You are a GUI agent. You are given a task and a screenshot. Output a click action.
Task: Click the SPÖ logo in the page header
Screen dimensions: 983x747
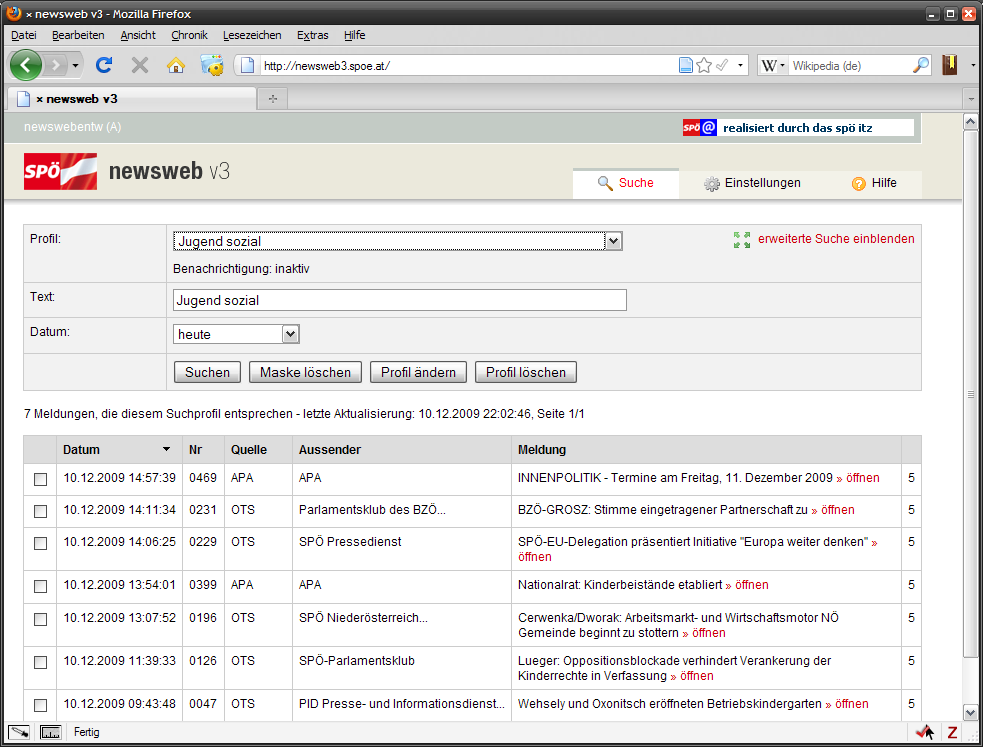60,171
